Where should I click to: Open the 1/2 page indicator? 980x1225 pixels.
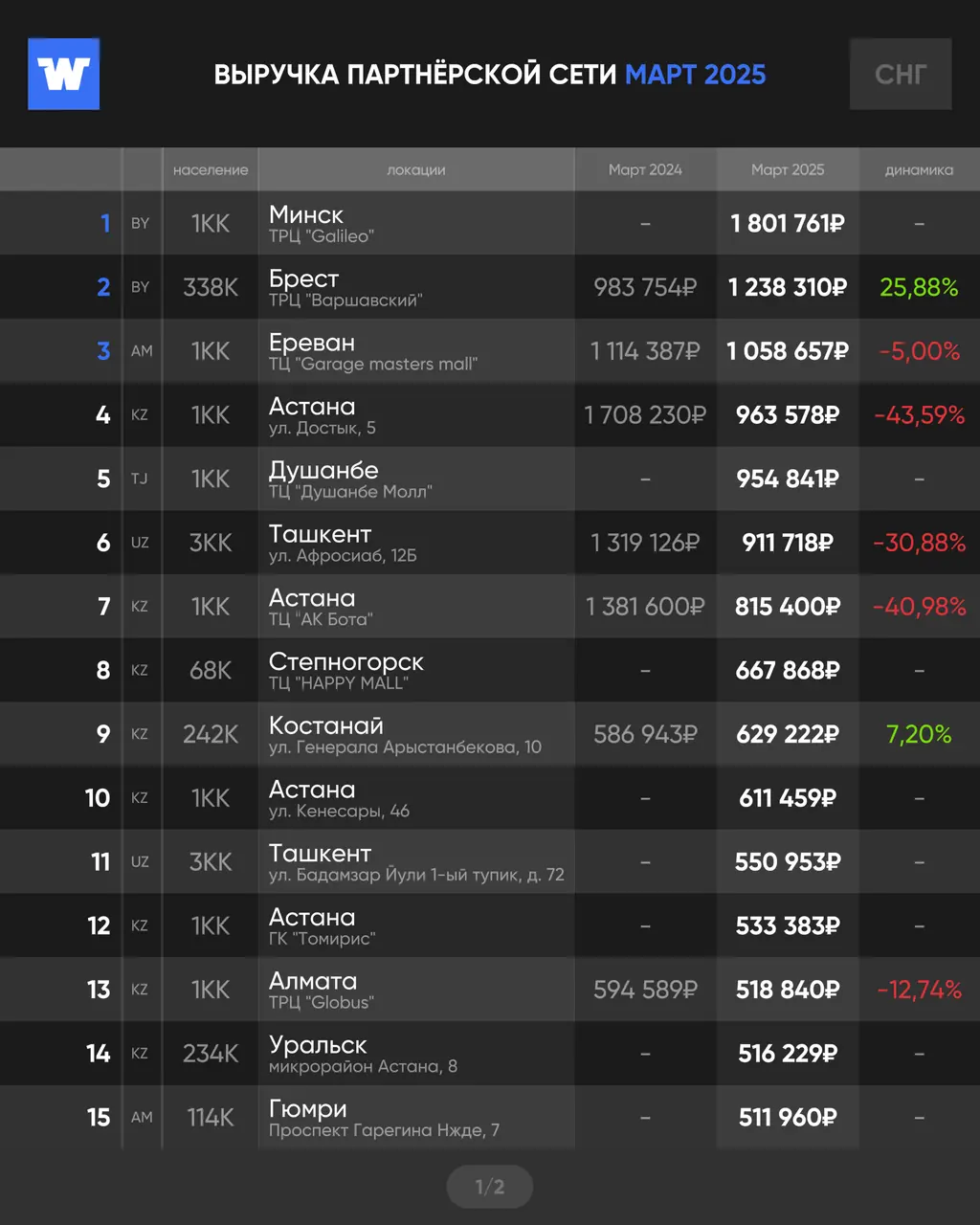[x=490, y=1188]
